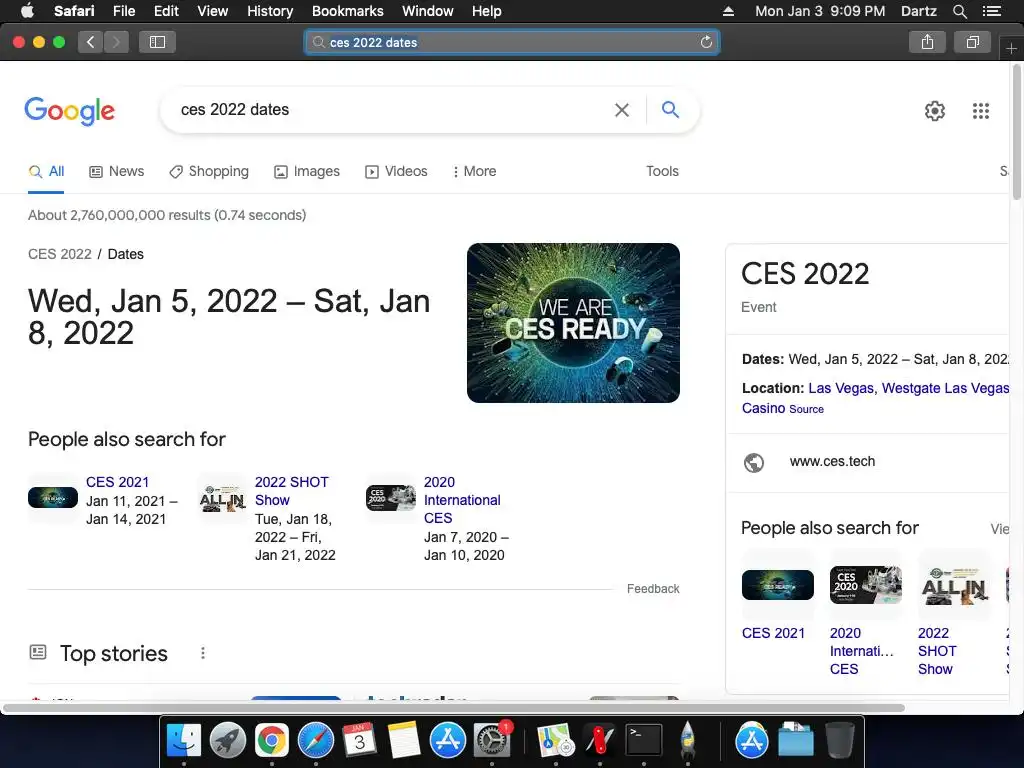Select the All results tab
Viewport: 1024px width, 768px height.
pyautogui.click(x=46, y=171)
